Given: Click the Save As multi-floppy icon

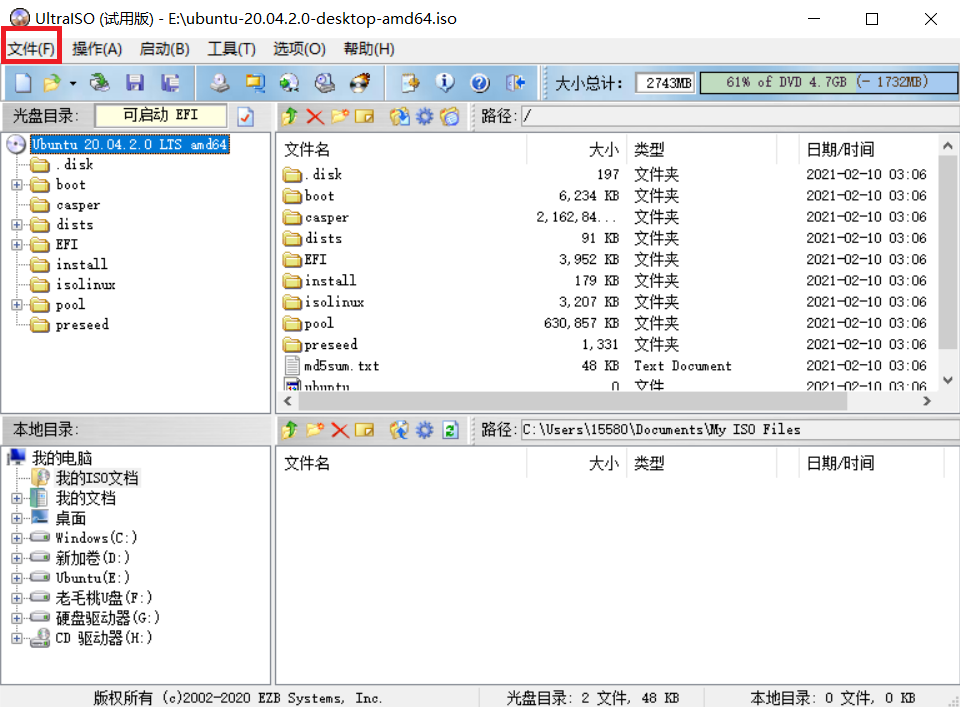Looking at the screenshot, I should click(170, 83).
